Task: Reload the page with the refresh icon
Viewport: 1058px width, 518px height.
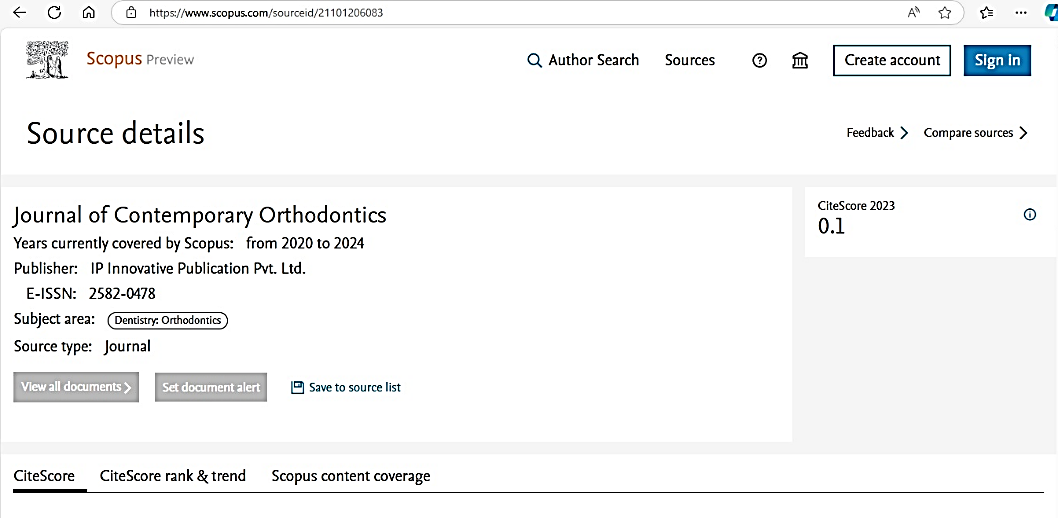Action: coord(55,12)
